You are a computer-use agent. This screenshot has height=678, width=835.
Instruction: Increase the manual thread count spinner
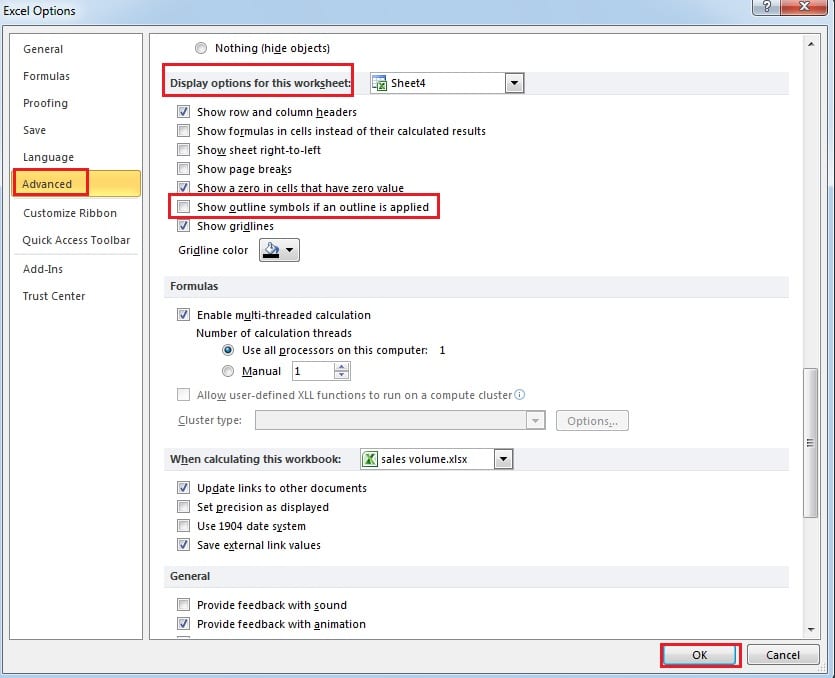[342, 366]
